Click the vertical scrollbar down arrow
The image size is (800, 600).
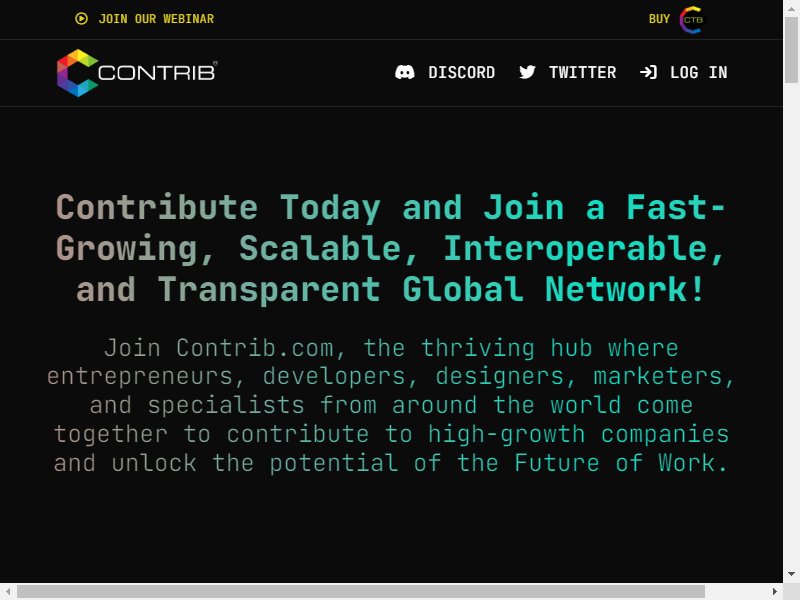pyautogui.click(x=791, y=574)
